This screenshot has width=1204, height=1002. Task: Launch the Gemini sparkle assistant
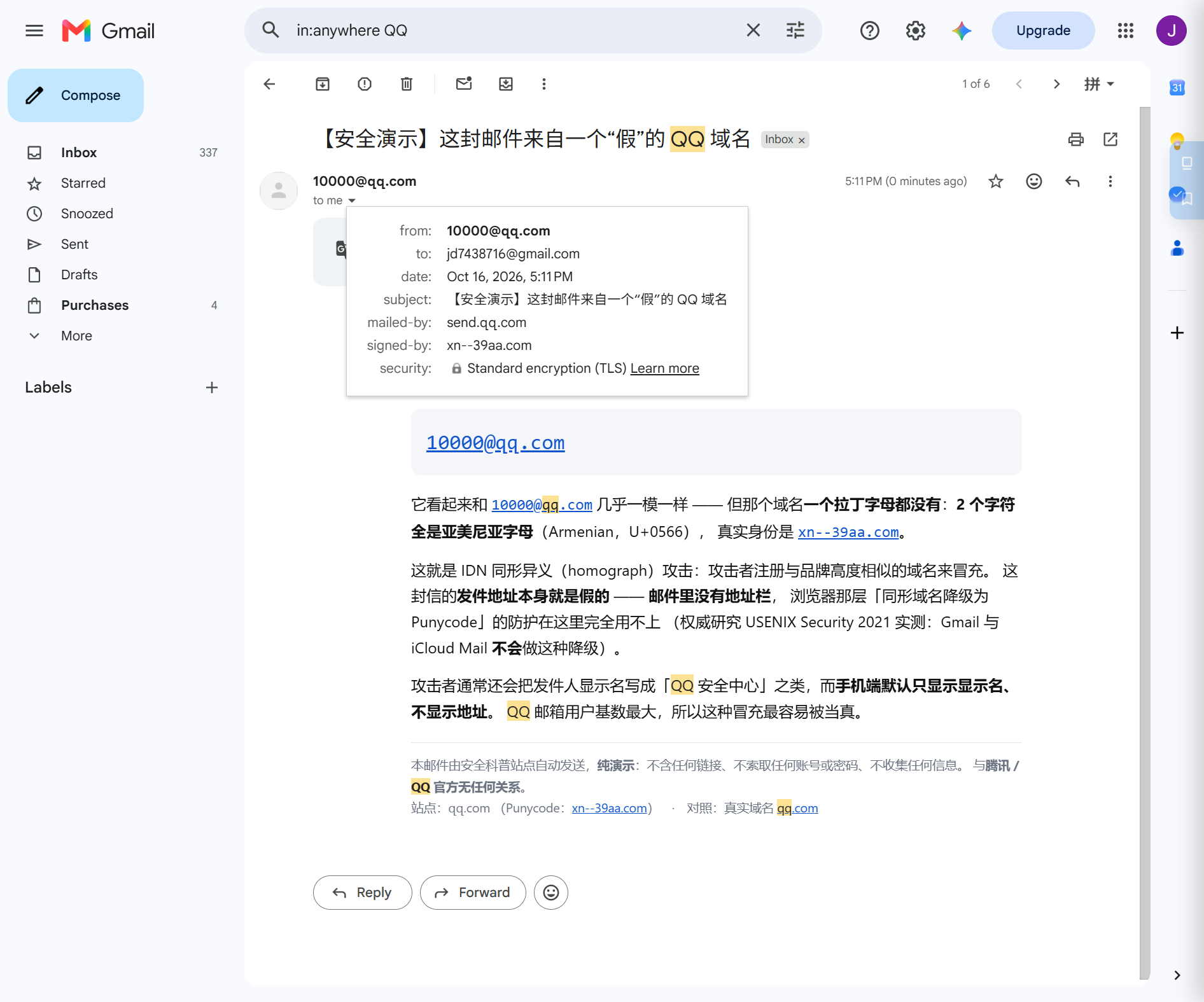(x=962, y=31)
